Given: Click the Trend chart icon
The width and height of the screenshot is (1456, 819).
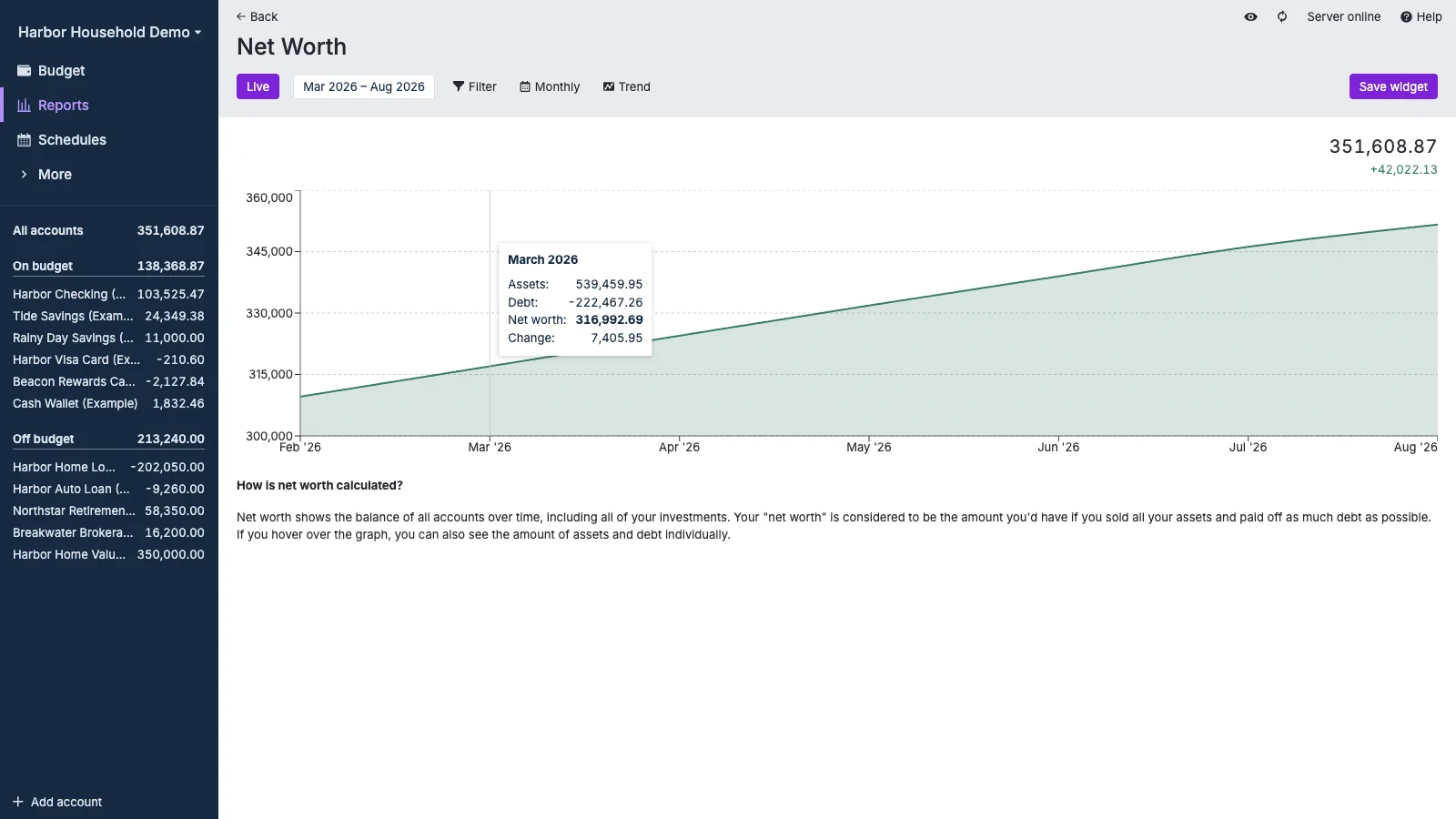Looking at the screenshot, I should 609,86.
